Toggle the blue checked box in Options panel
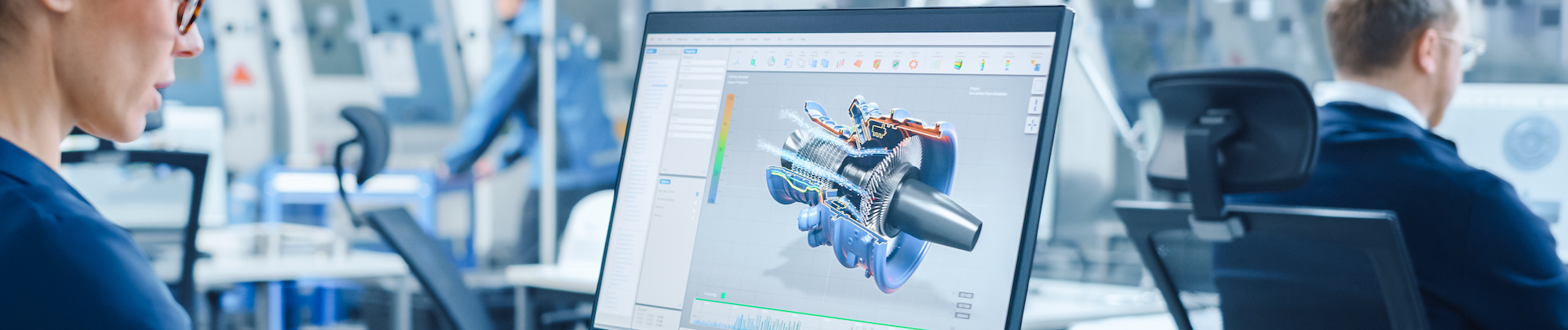 [x=696, y=192]
